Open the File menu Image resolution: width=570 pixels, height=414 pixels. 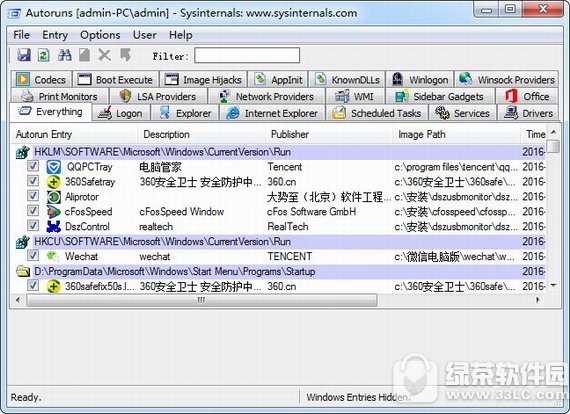click(21, 35)
